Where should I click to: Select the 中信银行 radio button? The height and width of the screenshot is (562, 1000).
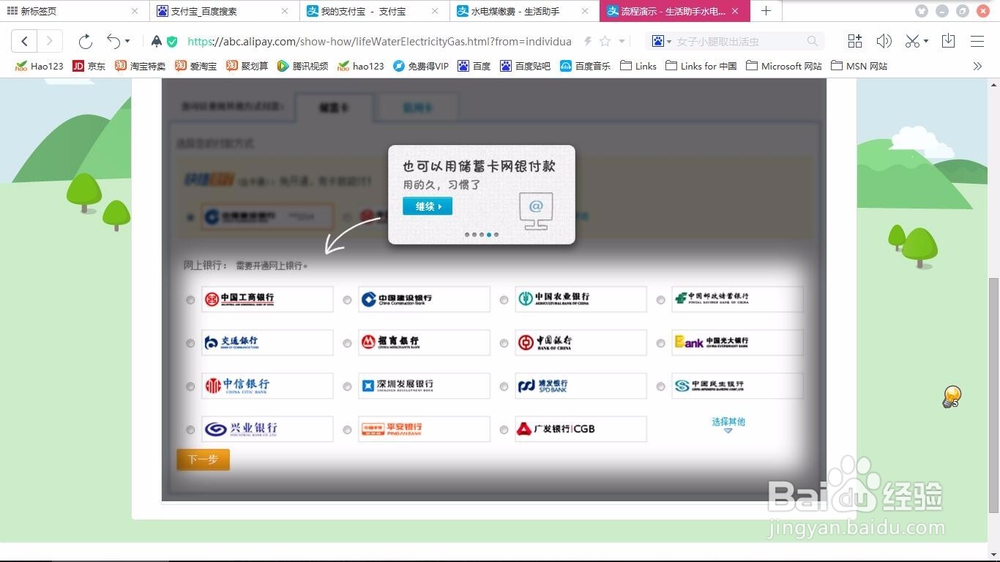(x=190, y=387)
